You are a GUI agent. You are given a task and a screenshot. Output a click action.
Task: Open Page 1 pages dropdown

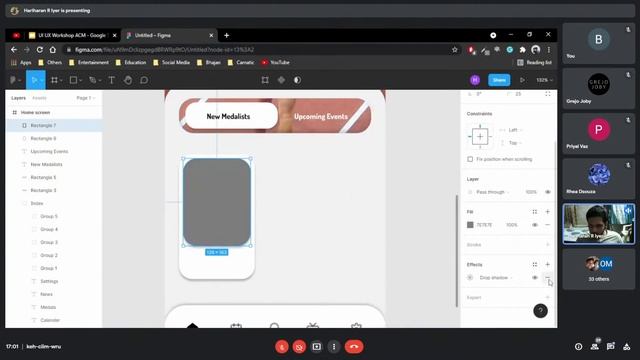point(86,98)
